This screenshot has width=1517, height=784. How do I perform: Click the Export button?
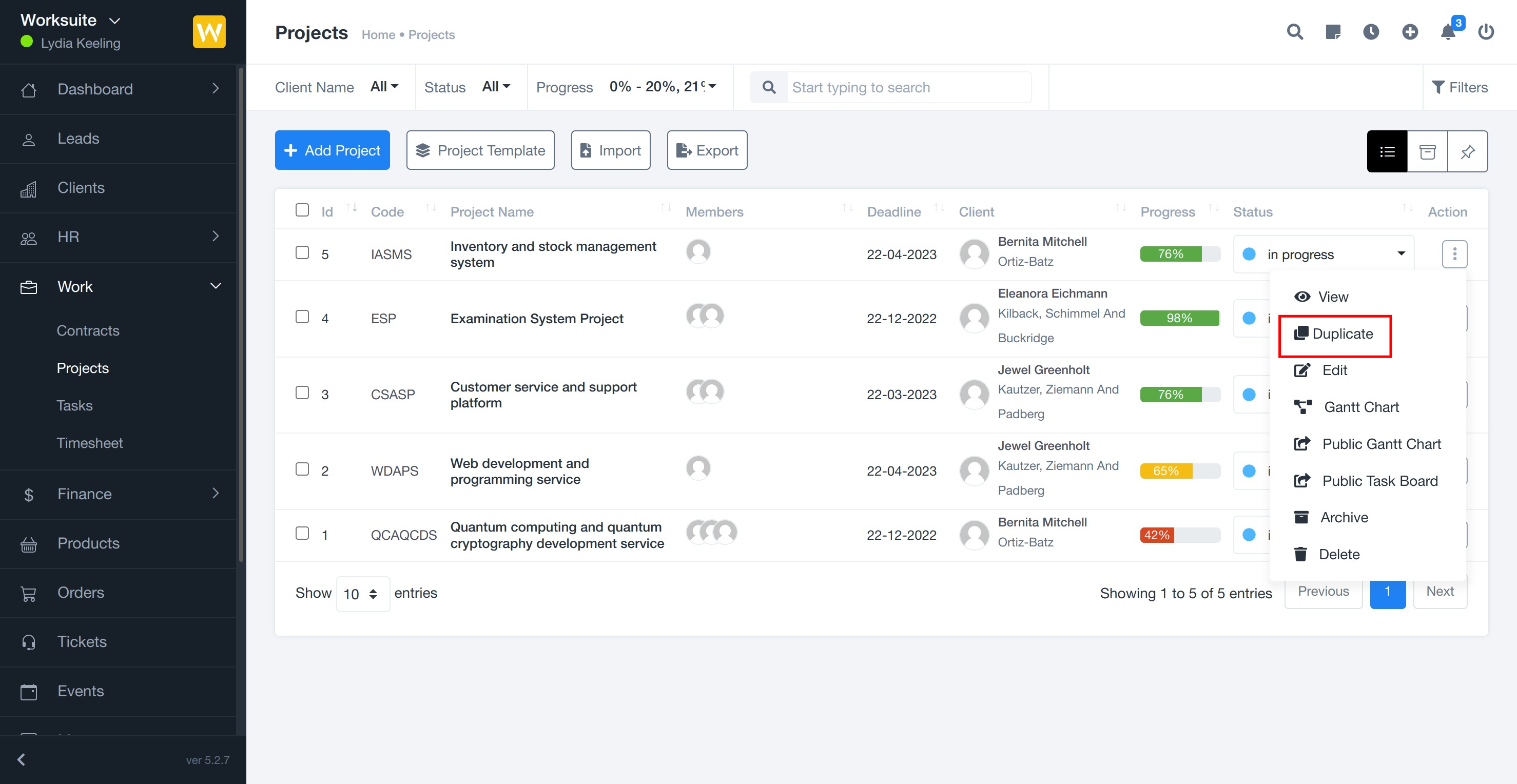click(x=707, y=151)
